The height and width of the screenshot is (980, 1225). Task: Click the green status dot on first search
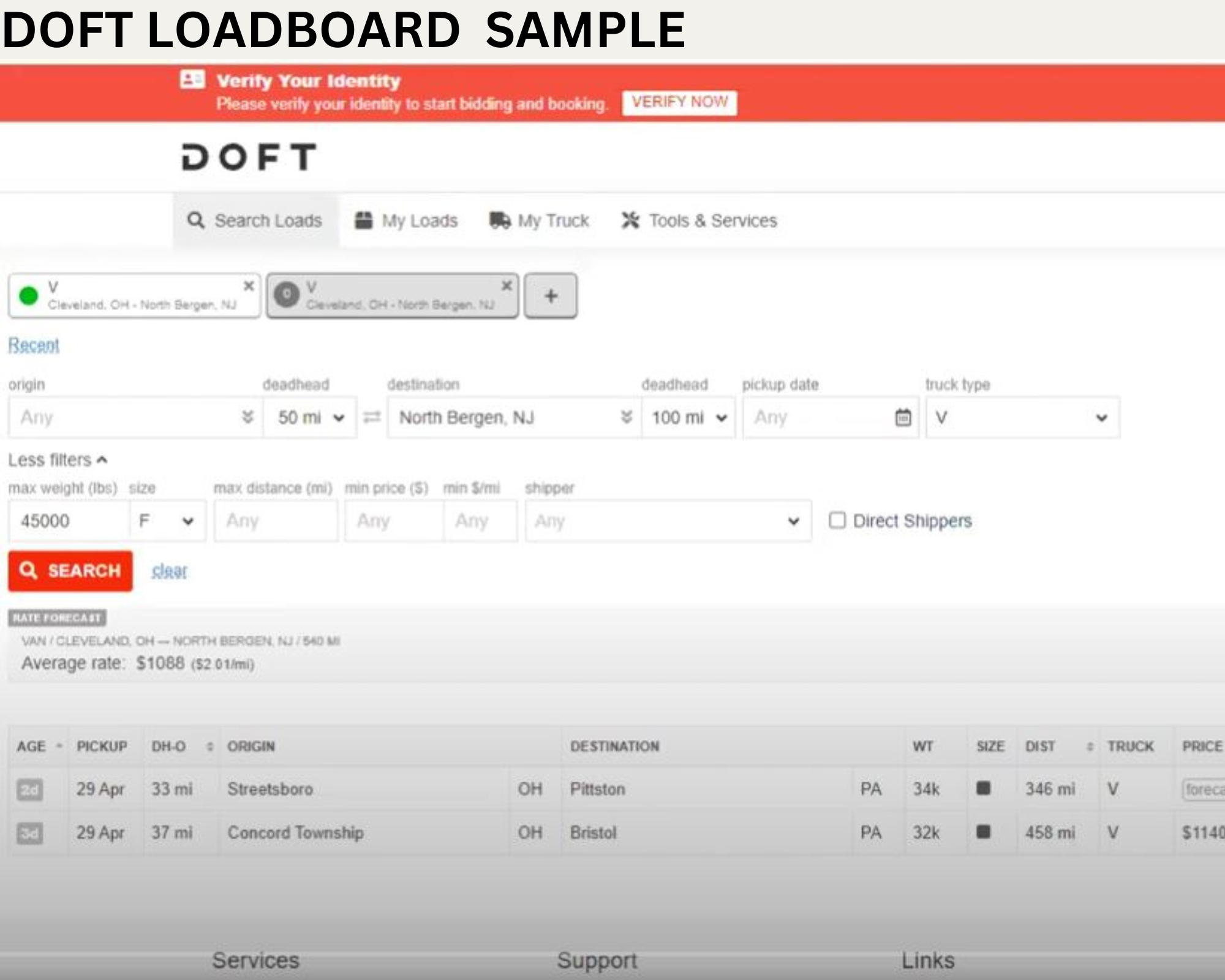[x=29, y=296]
